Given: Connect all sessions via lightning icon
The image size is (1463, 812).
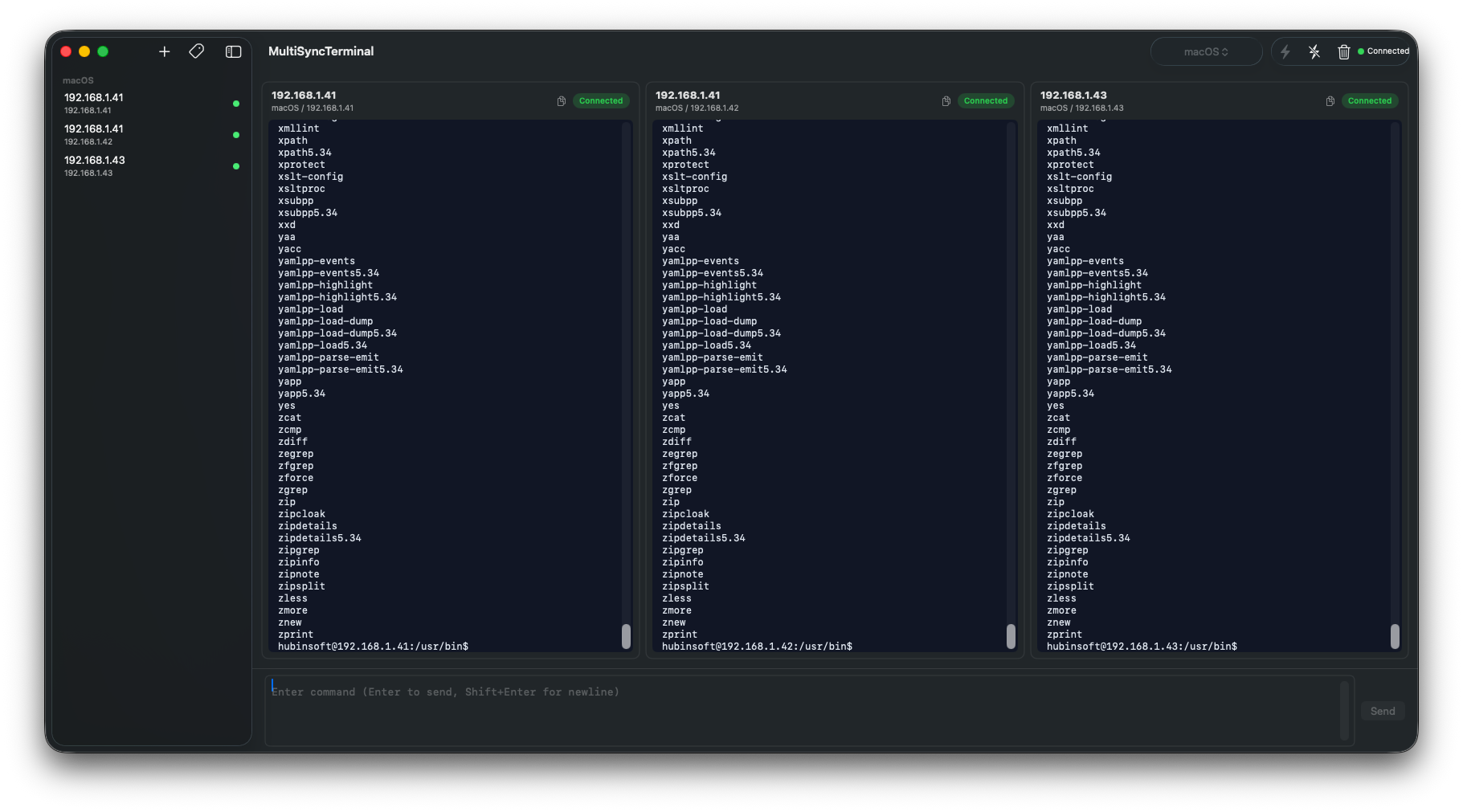Looking at the screenshot, I should pyautogui.click(x=1285, y=51).
